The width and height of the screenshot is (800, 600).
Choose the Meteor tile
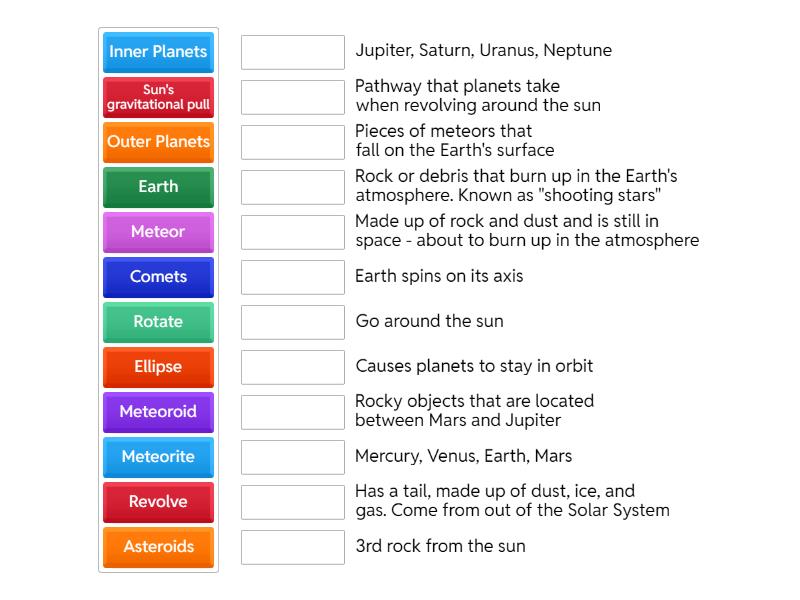pos(158,232)
